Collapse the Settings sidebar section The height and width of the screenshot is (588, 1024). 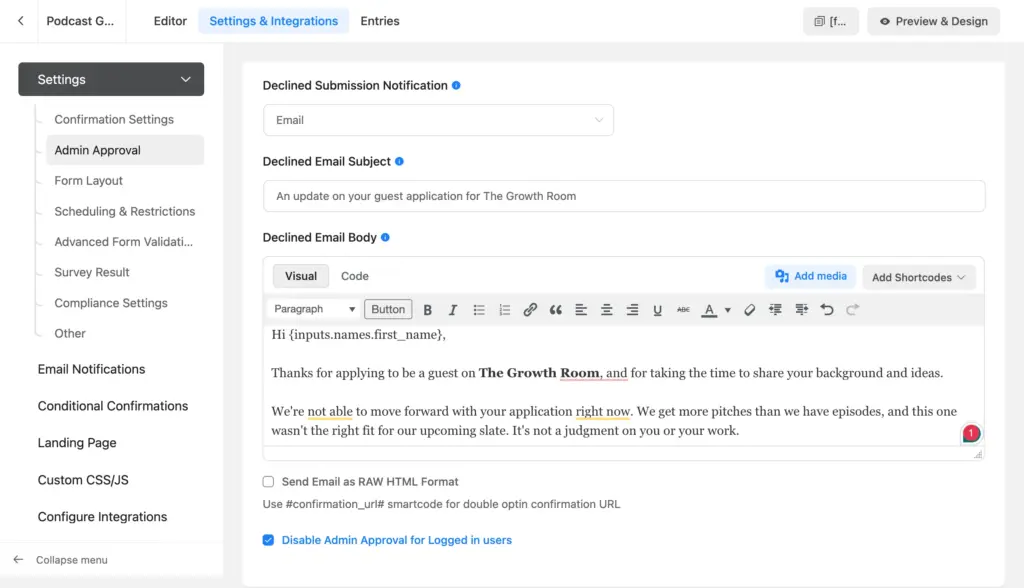(x=111, y=79)
